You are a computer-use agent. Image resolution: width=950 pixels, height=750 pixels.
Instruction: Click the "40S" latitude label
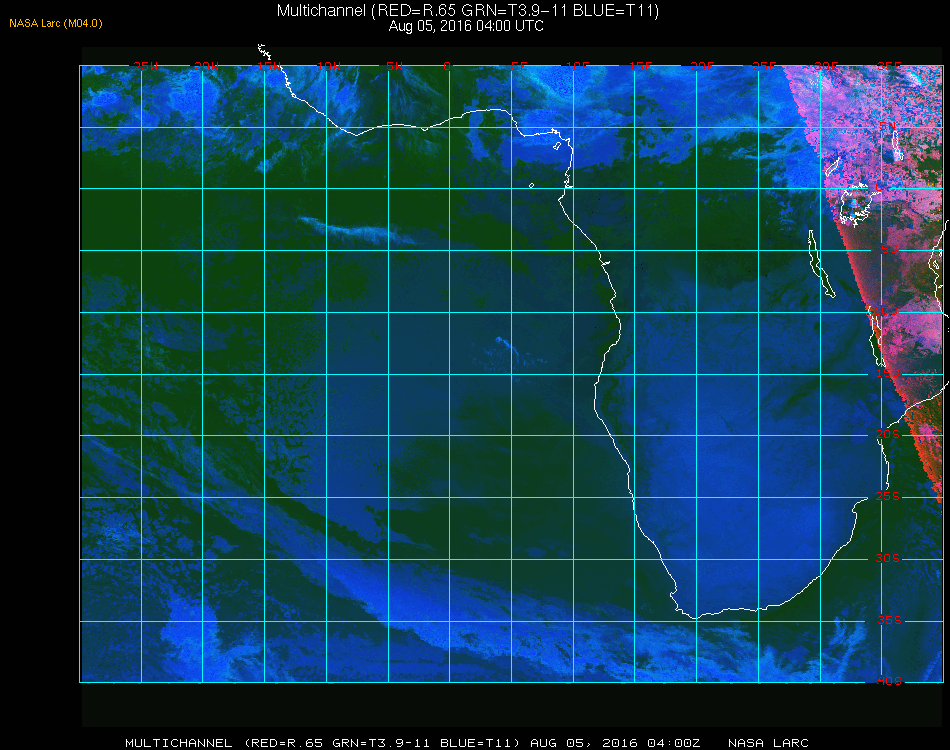tap(889, 682)
